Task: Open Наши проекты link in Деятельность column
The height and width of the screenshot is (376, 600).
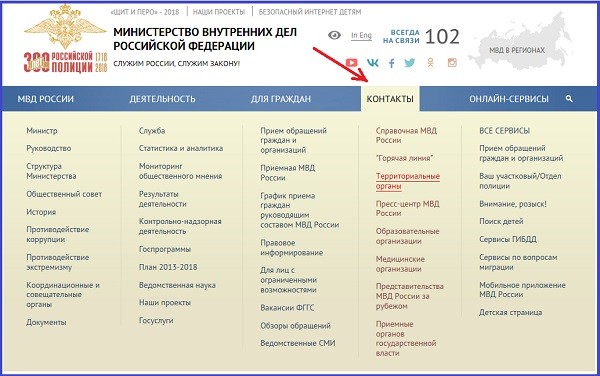Action: coord(165,303)
